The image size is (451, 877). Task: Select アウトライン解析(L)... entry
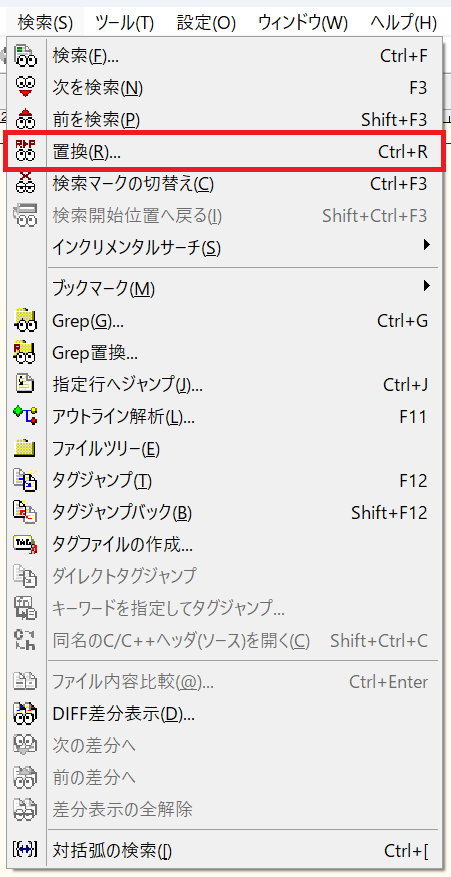pyautogui.click(x=226, y=416)
